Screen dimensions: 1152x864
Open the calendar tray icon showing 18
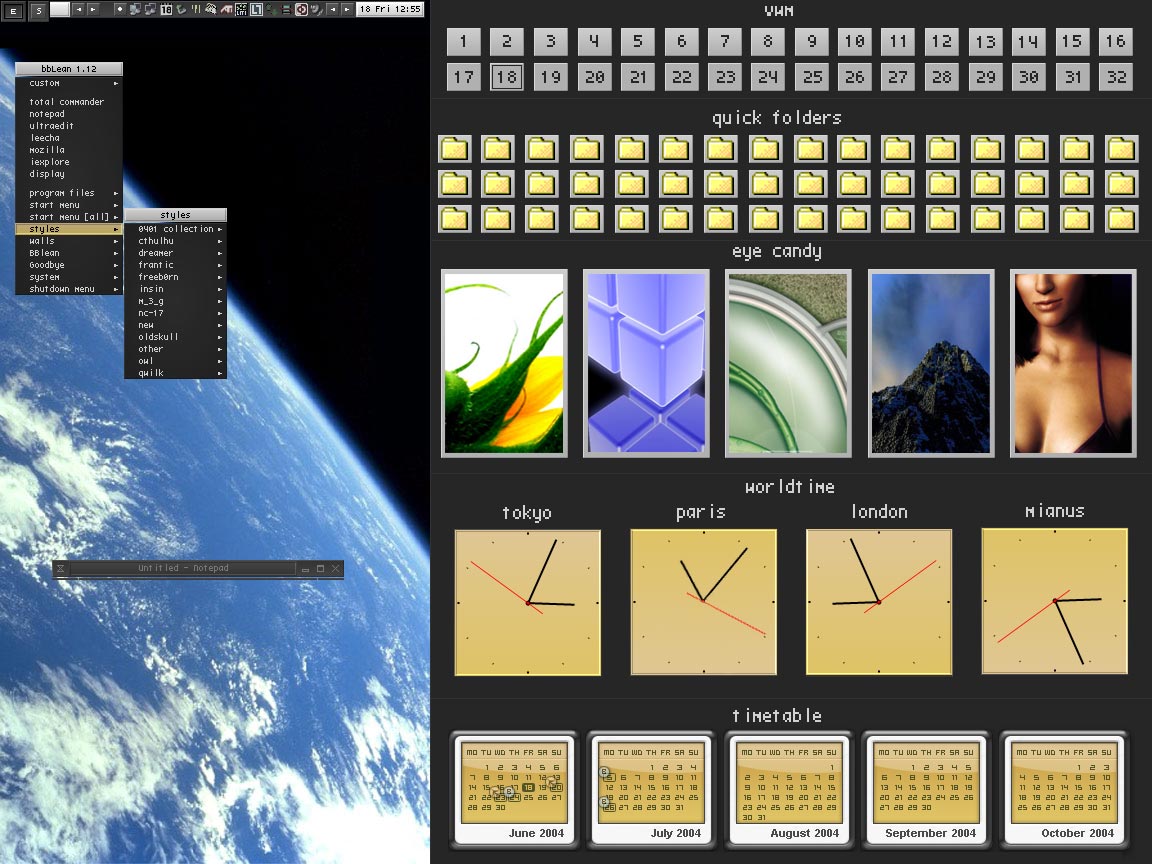pos(166,10)
